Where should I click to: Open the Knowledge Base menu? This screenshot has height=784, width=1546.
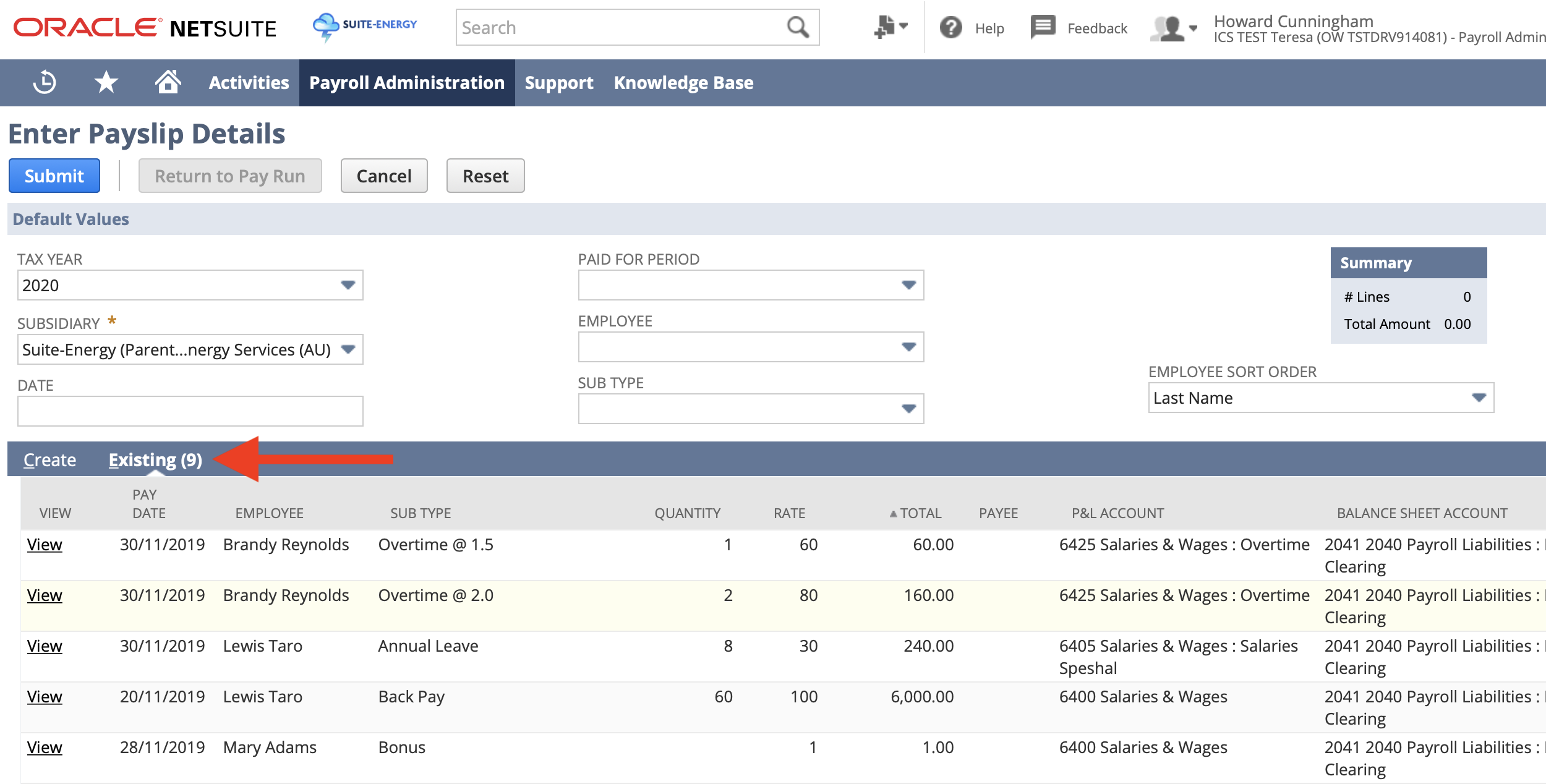(683, 82)
